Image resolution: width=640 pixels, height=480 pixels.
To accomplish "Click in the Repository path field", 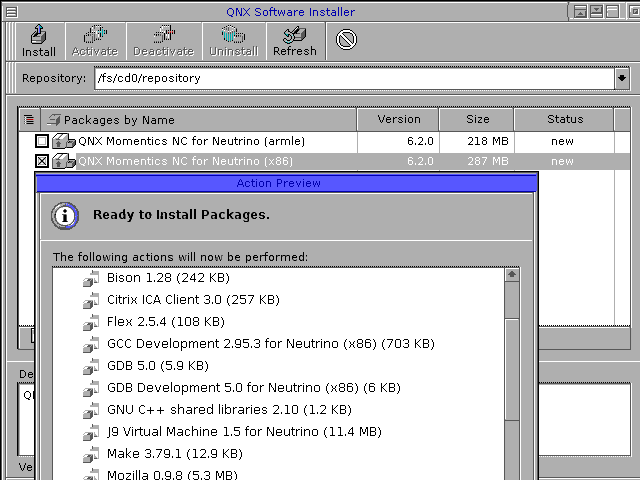I will [x=350, y=78].
